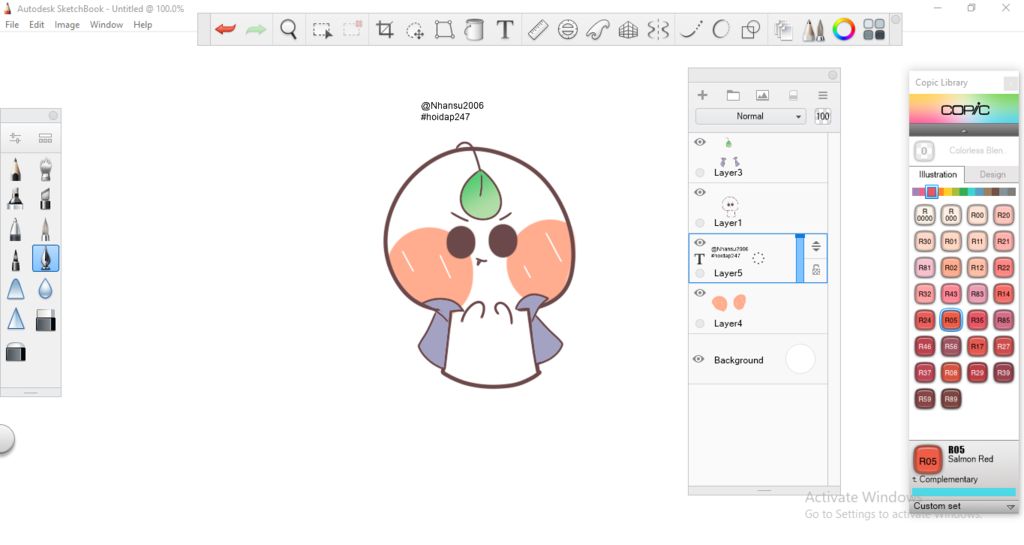The height and width of the screenshot is (545, 1024).
Task: Select the R27 Copic color swatch
Action: 1003,346
